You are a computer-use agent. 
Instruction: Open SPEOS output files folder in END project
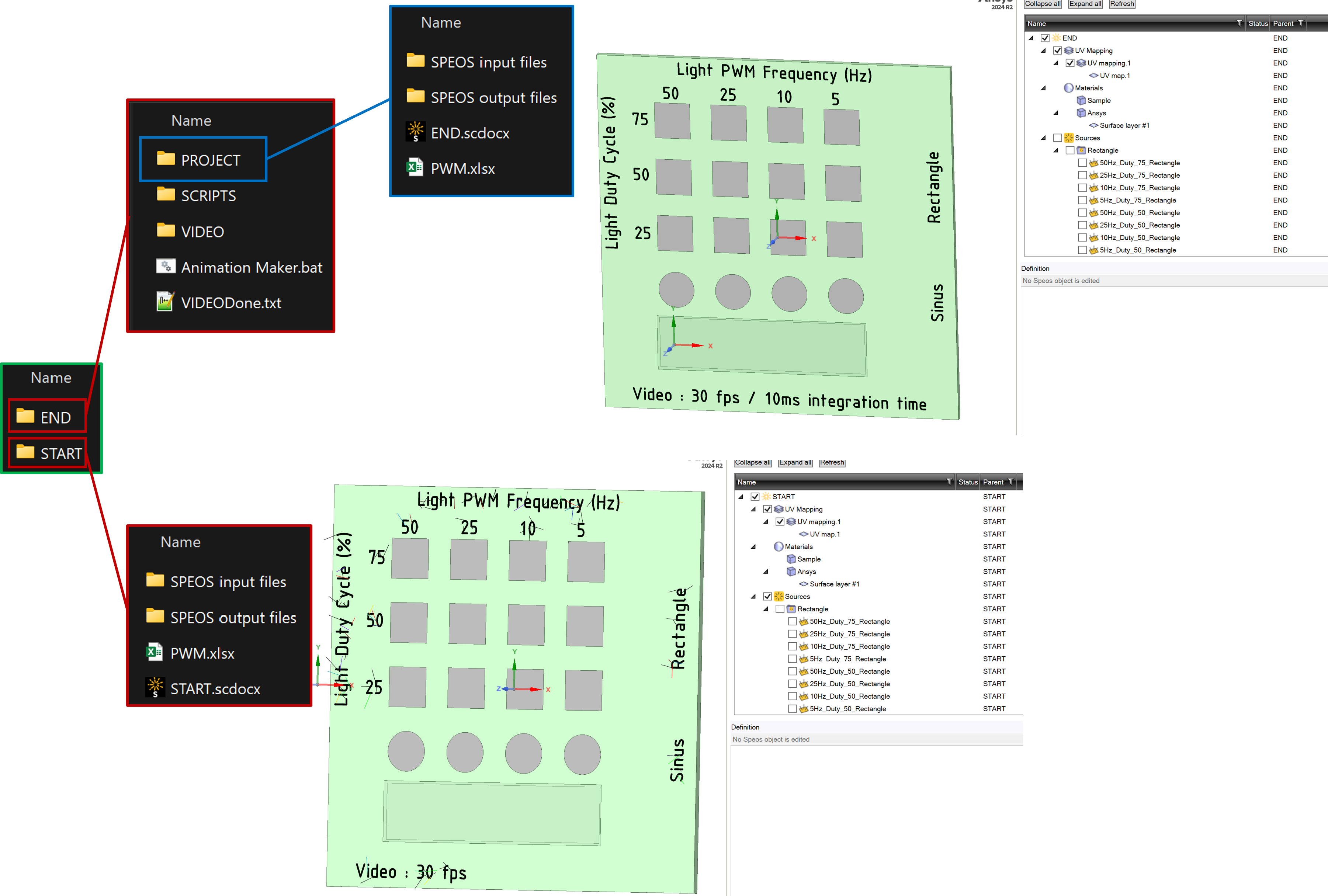(481, 97)
